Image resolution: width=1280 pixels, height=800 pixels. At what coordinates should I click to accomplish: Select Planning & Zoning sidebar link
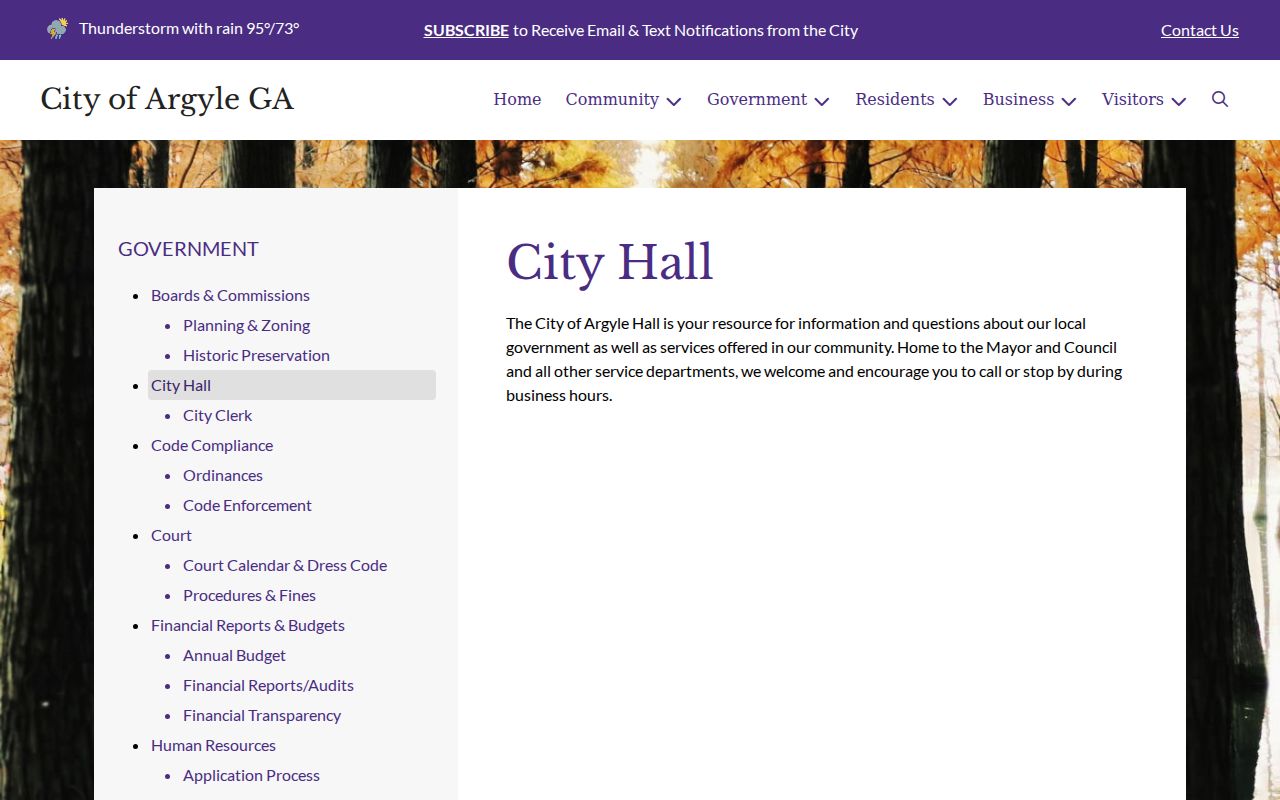point(246,325)
